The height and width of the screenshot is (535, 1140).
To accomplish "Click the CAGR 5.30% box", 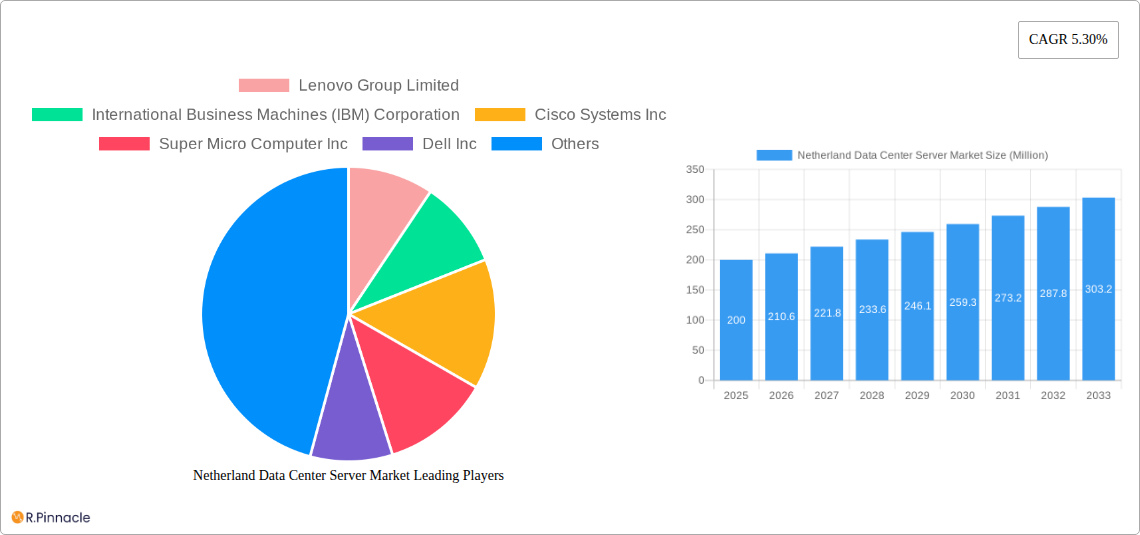I will [x=1068, y=40].
